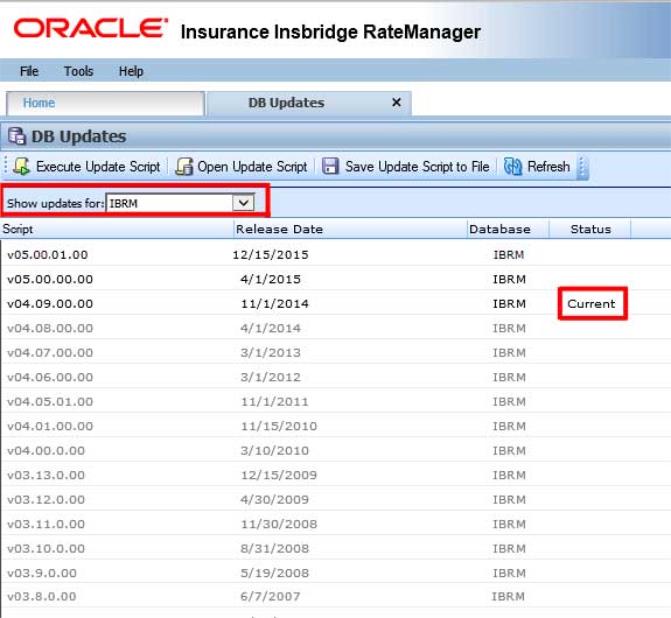The image size is (671, 618).
Task: Select script v03.8.0.00
Action: (42, 596)
